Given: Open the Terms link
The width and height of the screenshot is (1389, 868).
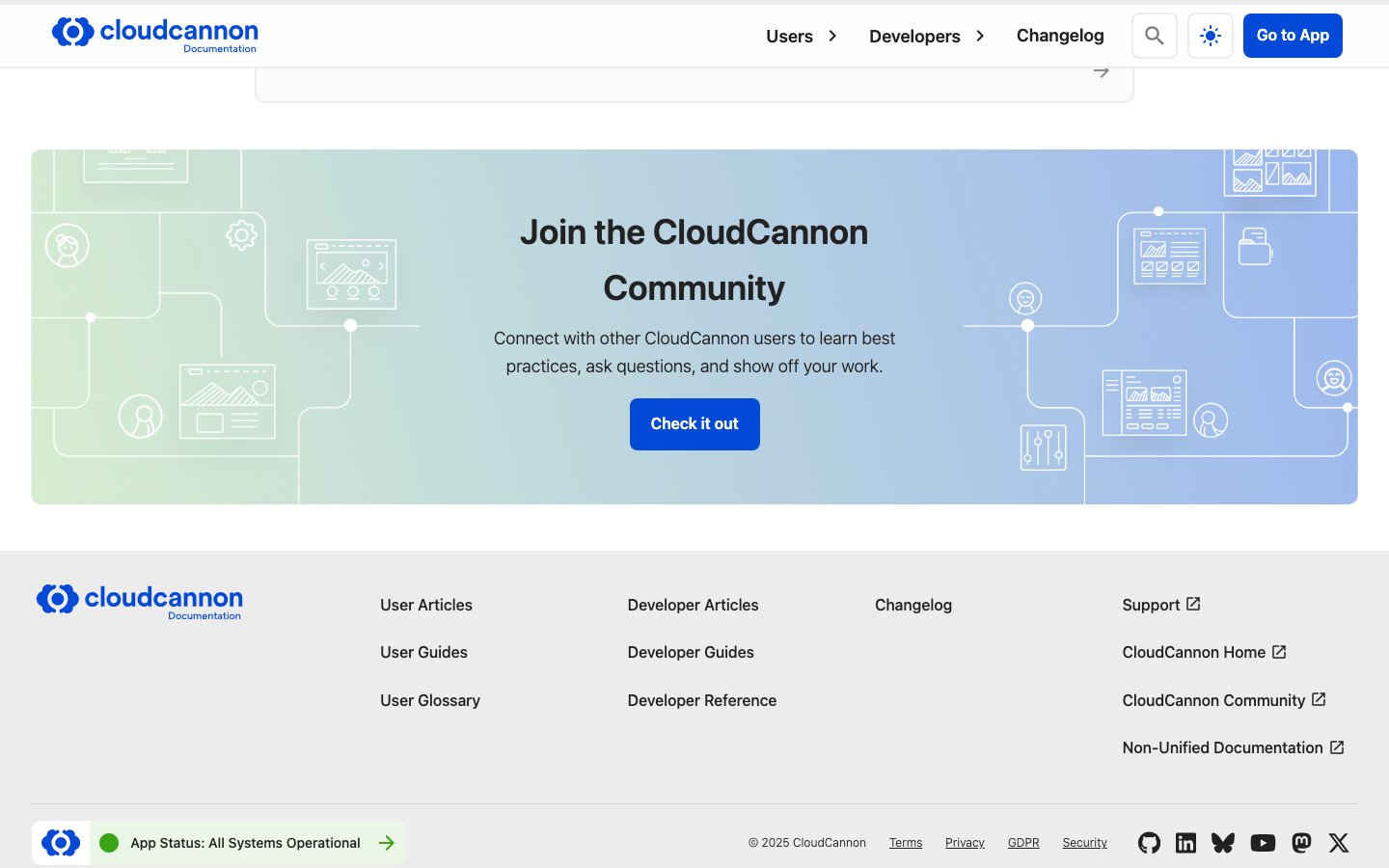Looking at the screenshot, I should pyautogui.click(x=906, y=843).
